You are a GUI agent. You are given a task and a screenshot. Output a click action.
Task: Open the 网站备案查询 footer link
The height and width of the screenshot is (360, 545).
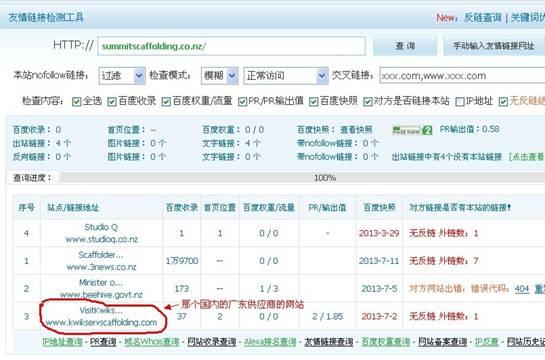click(442, 342)
